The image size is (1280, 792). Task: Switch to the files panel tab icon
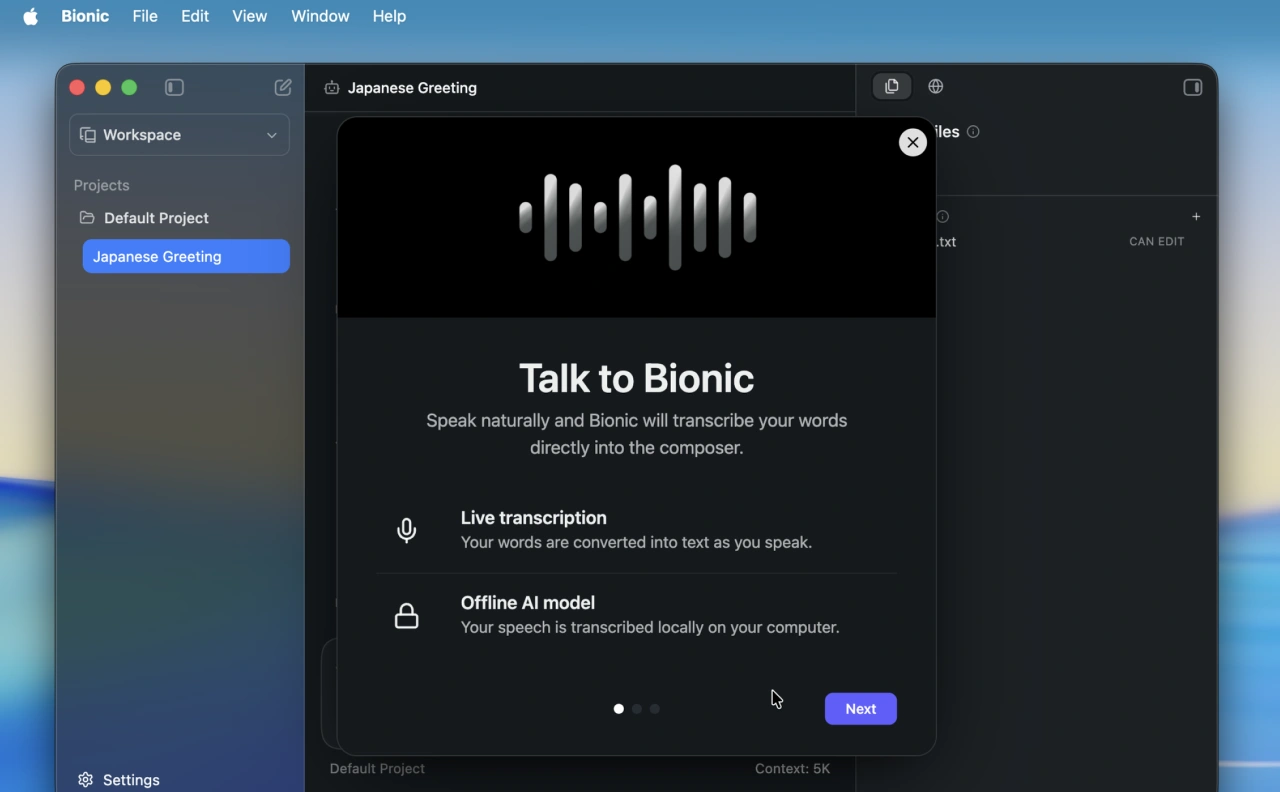click(892, 87)
